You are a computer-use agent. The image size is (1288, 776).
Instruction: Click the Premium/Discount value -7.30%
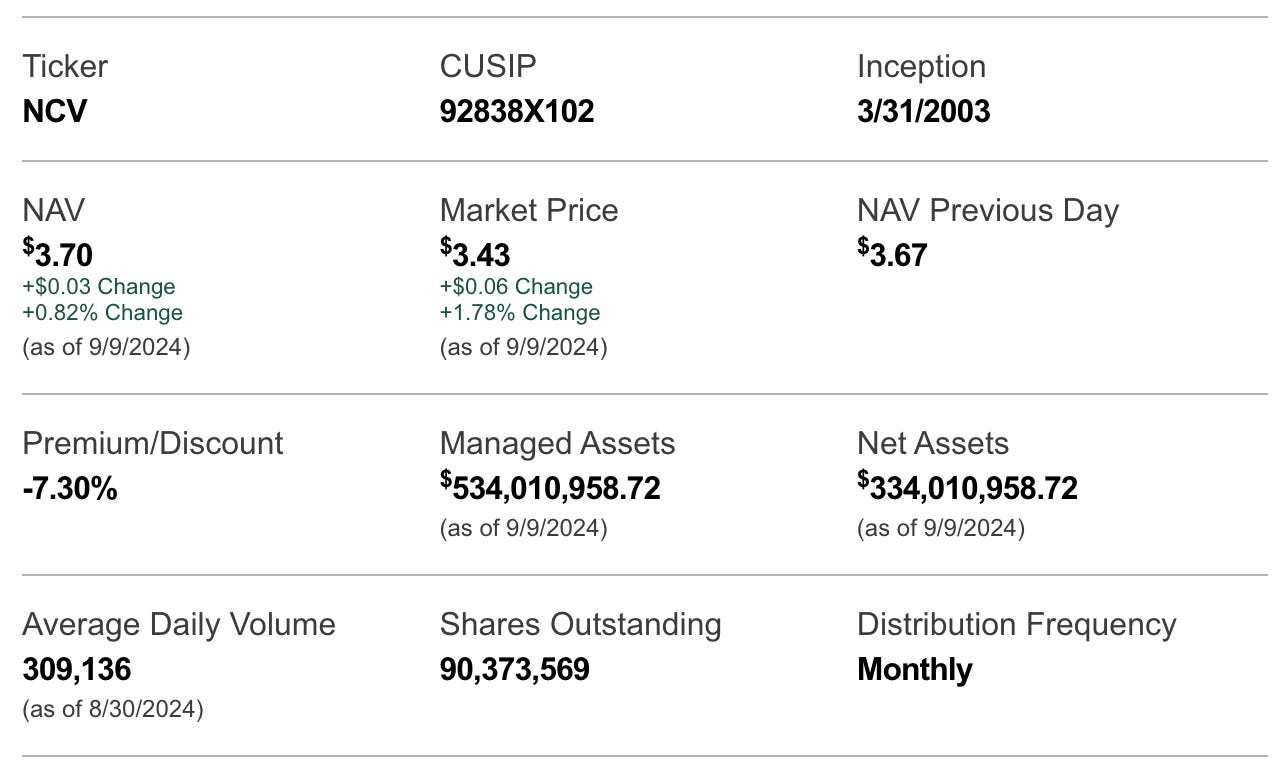pos(70,488)
